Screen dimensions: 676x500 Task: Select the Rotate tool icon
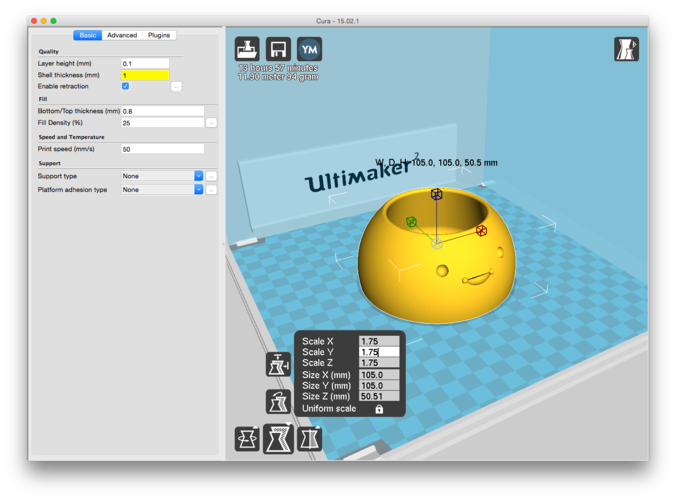247,439
